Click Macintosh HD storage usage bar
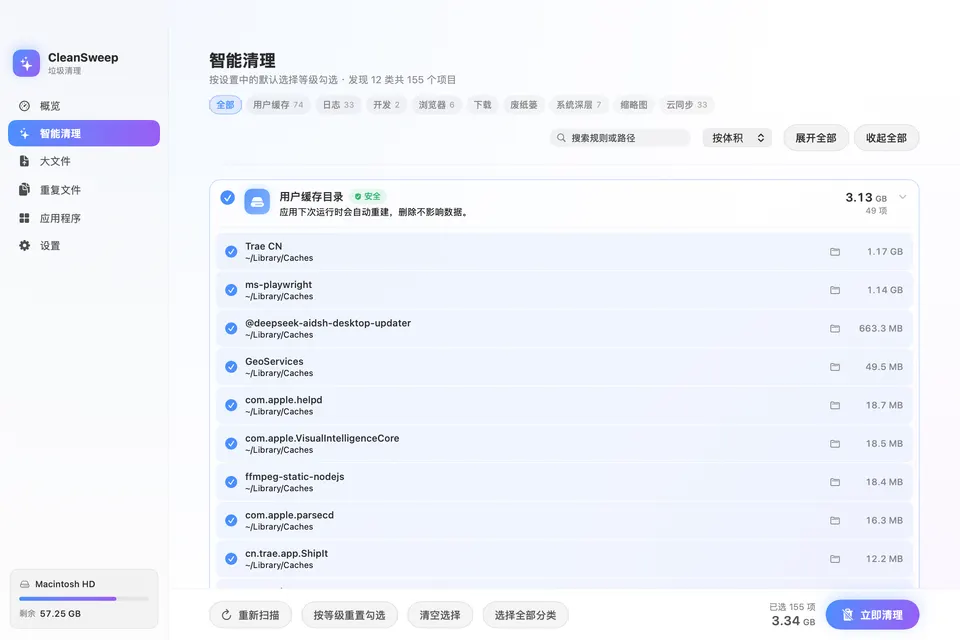The image size is (960, 640). click(x=84, y=598)
